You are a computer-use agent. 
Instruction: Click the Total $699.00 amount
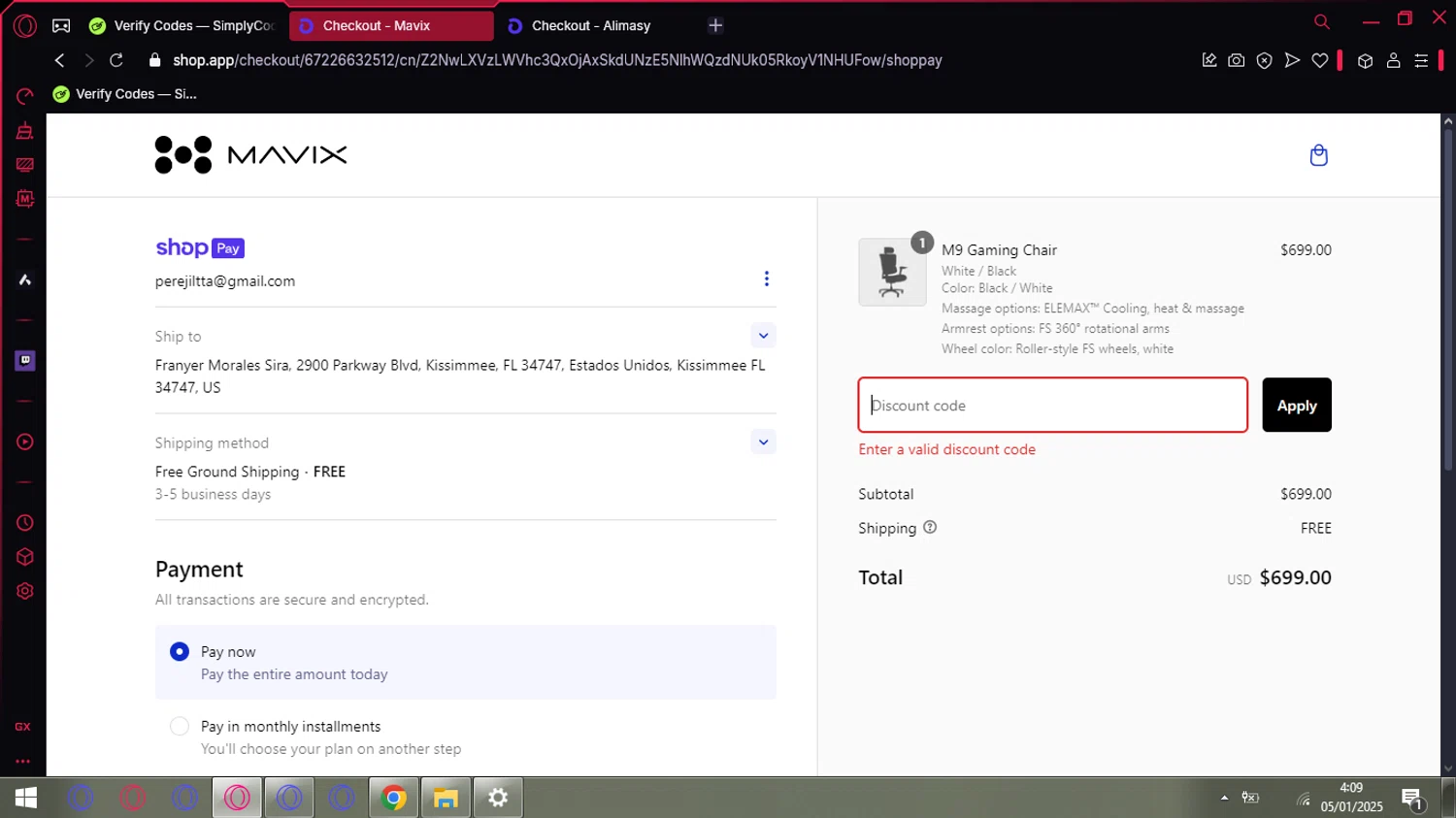1295,577
